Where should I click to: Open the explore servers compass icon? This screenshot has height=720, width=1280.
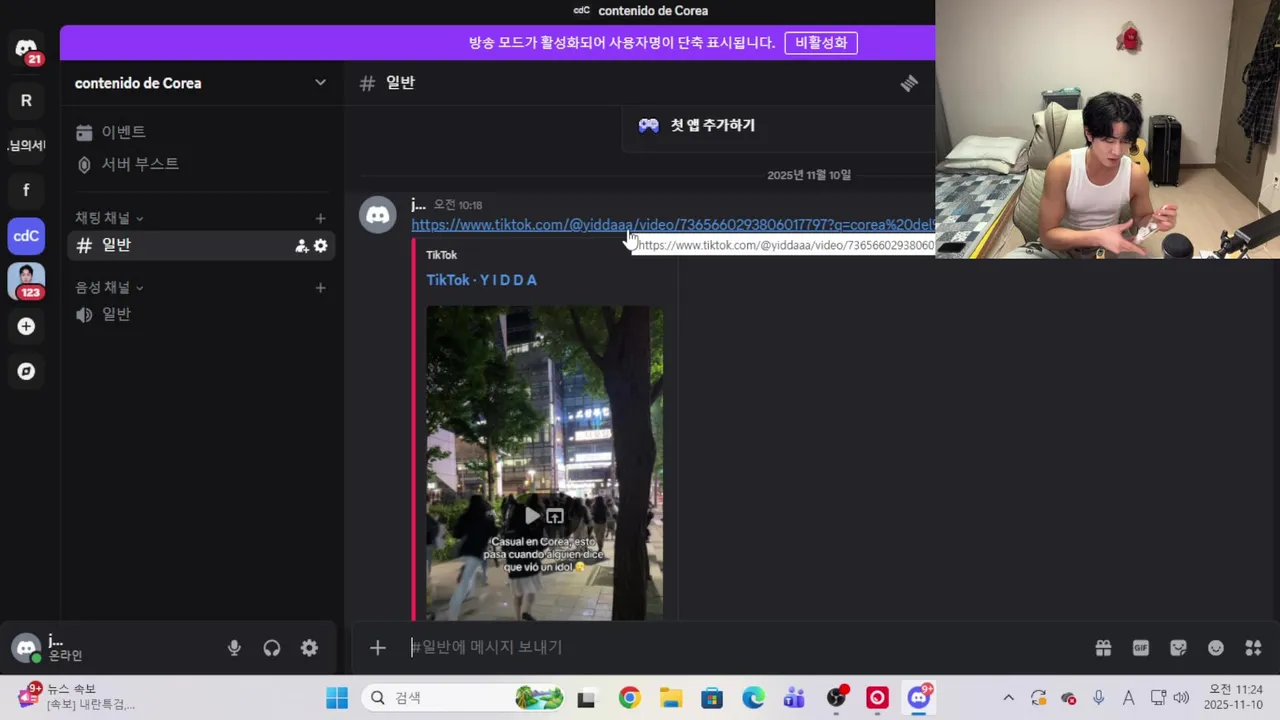point(26,371)
